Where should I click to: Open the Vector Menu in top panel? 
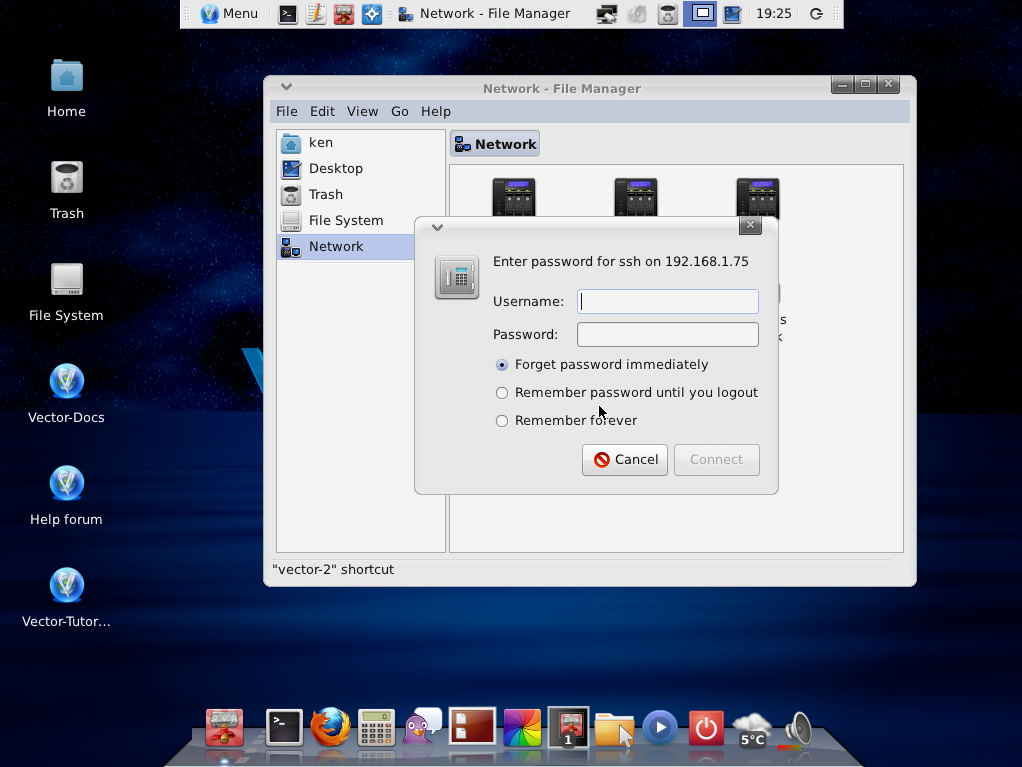pos(230,14)
